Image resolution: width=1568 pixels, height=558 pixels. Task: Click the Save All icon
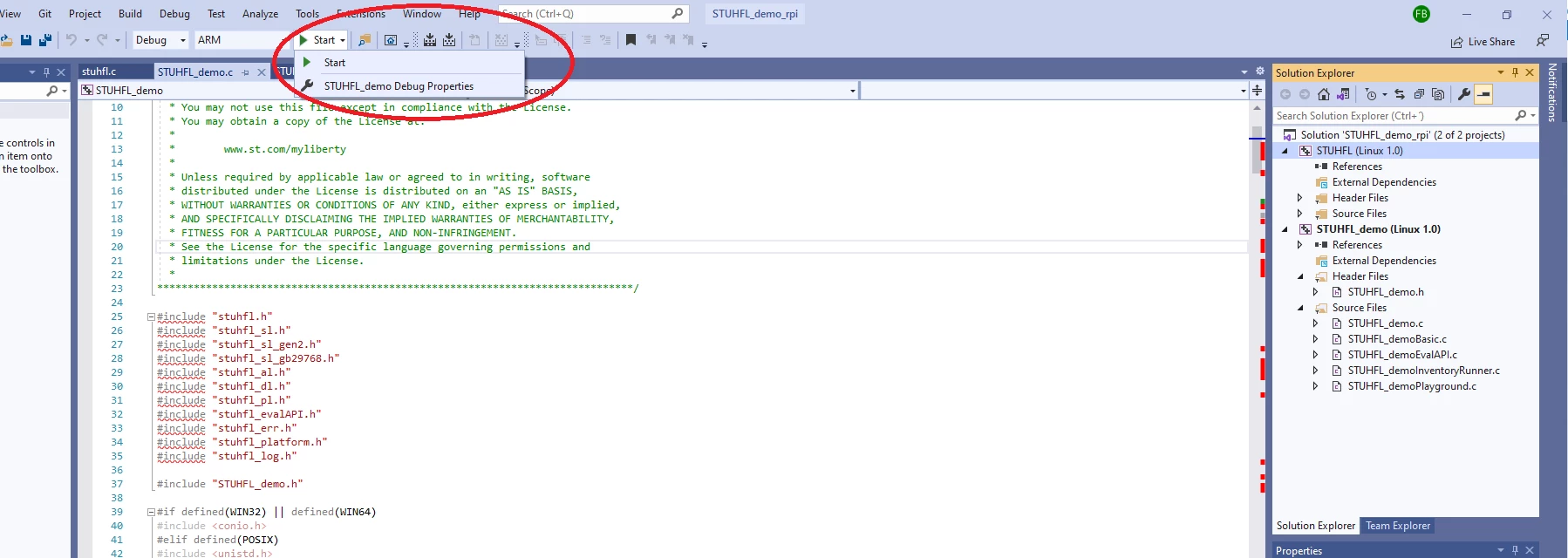coord(45,40)
